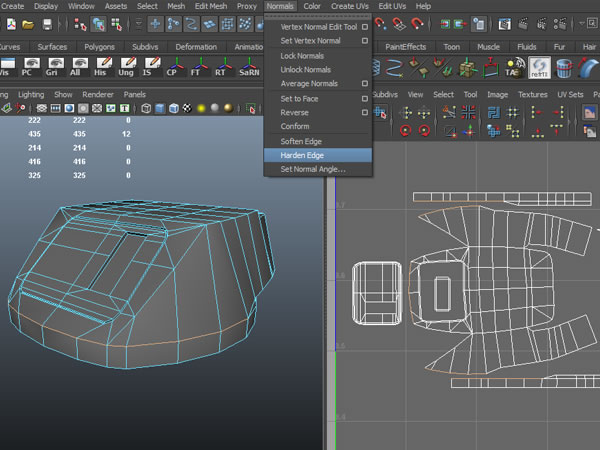Switch to the Polygons shelf tab
Image resolution: width=600 pixels, height=450 pixels.
[99, 47]
